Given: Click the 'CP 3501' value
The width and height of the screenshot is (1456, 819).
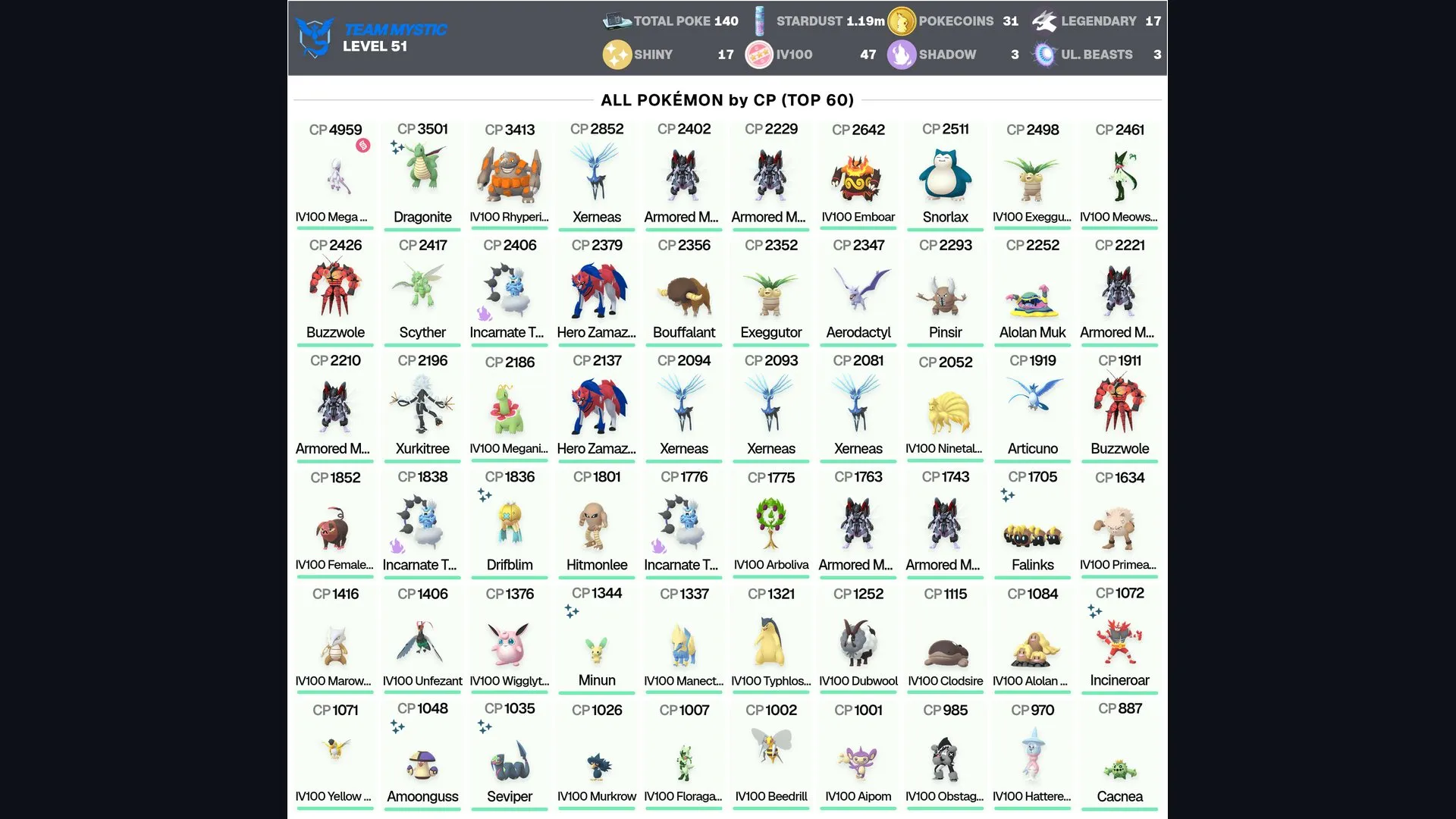Looking at the screenshot, I should 422,129.
